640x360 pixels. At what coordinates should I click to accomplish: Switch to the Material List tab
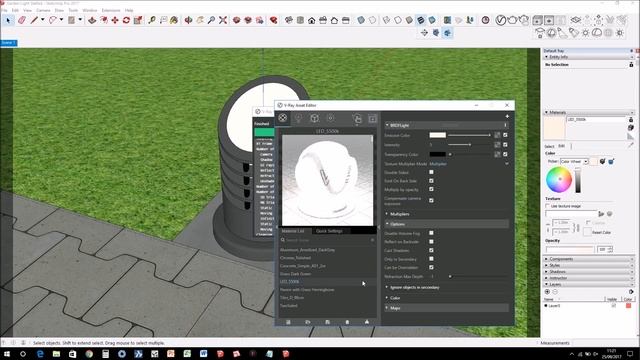(x=293, y=231)
